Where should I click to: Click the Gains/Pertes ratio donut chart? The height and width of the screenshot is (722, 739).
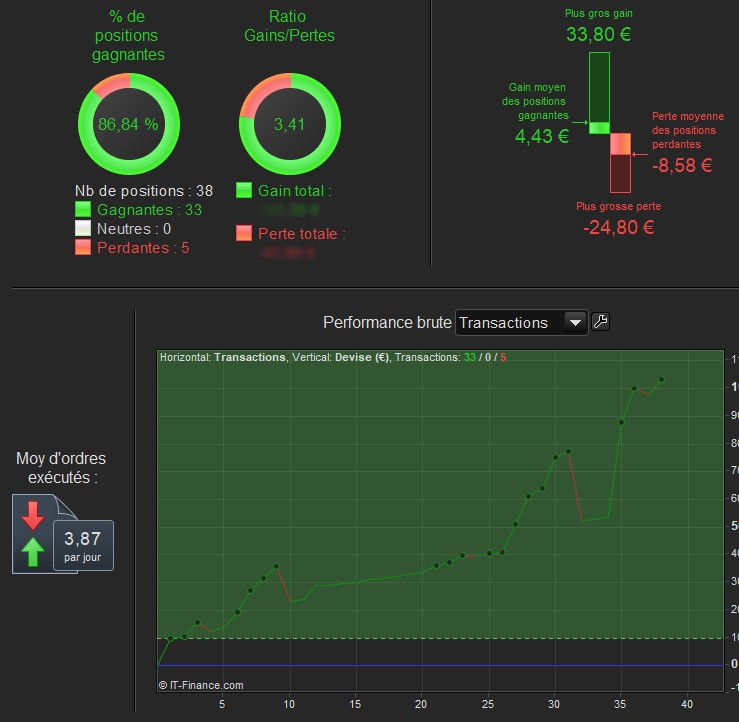point(290,124)
